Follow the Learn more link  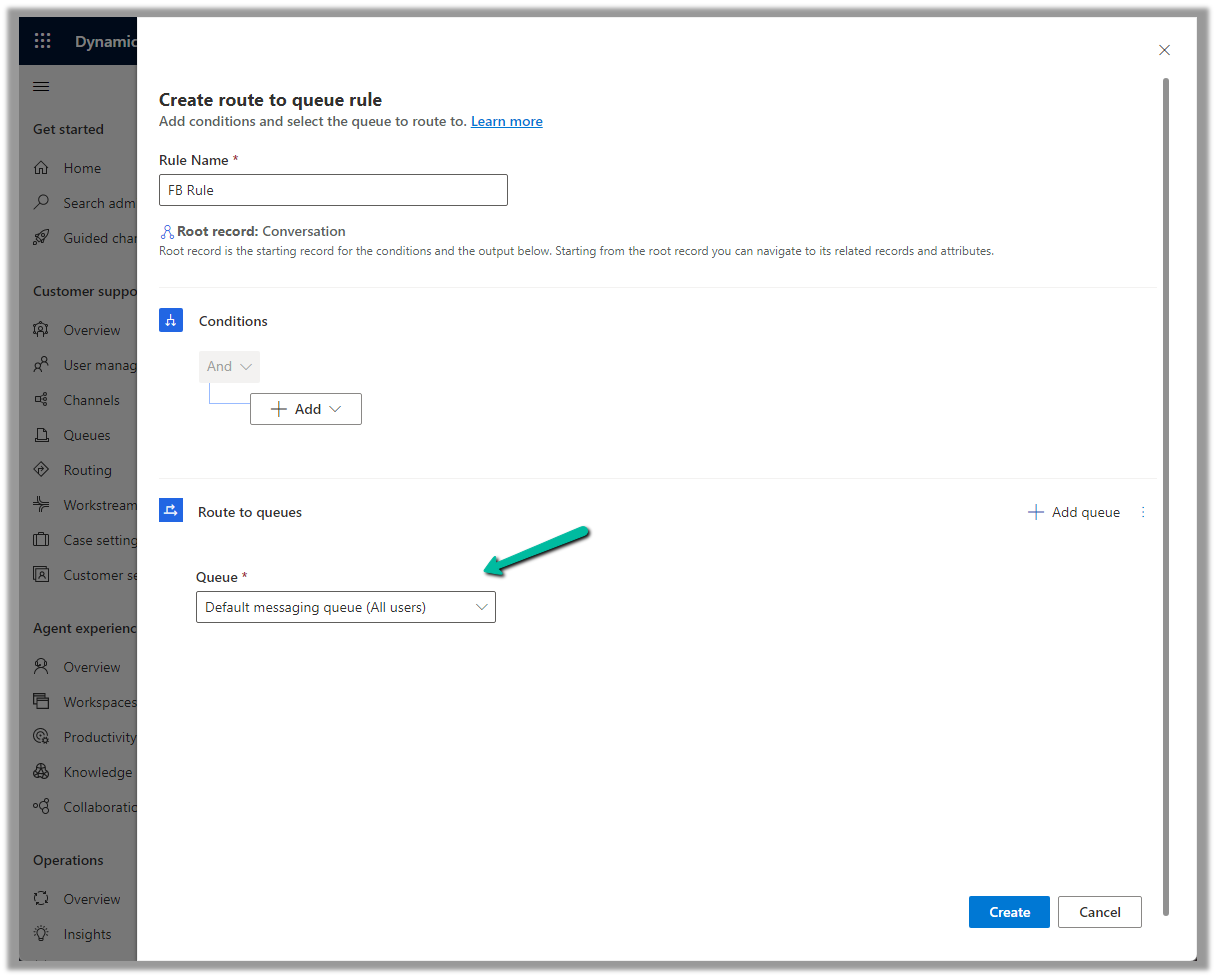506,121
